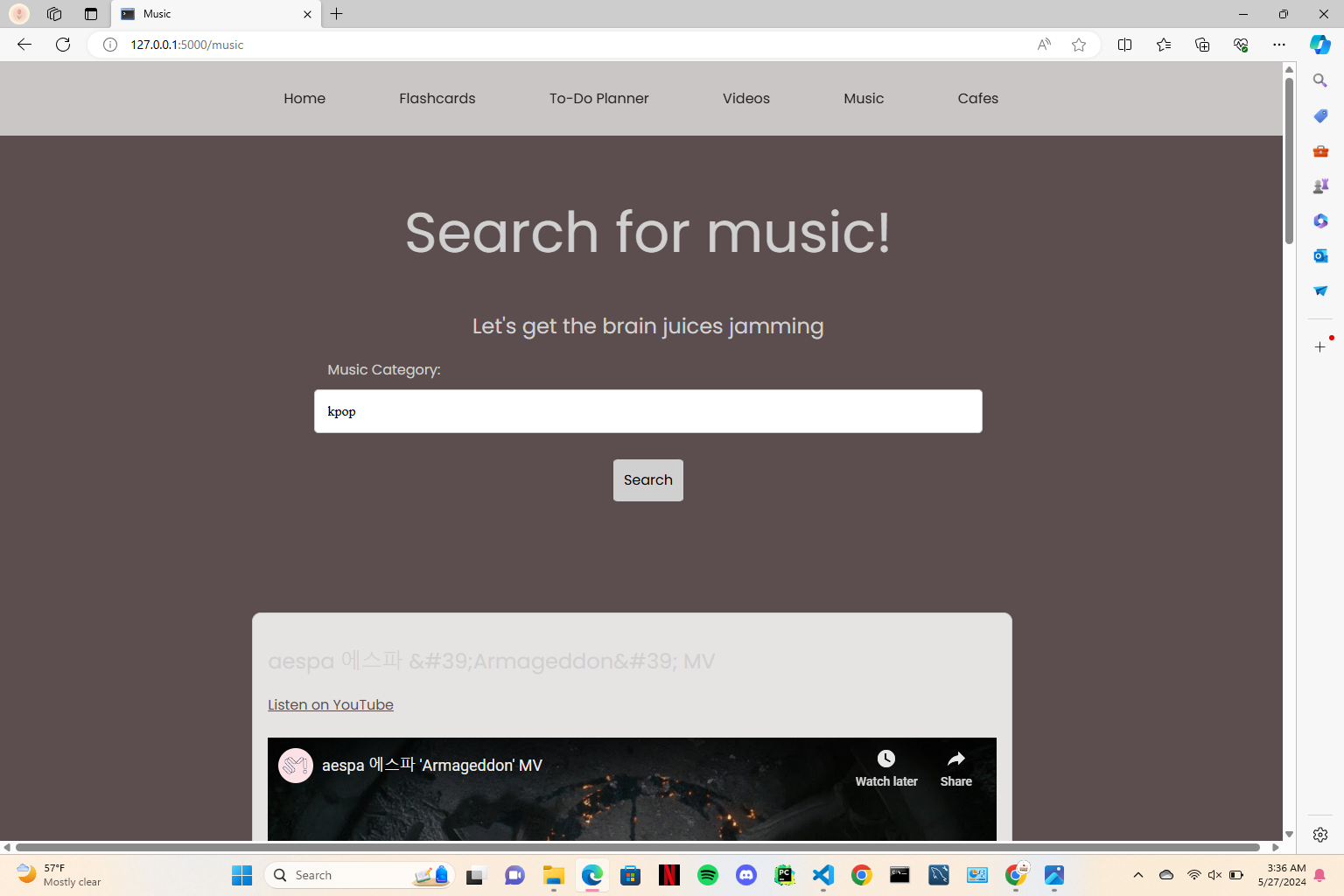The width and height of the screenshot is (1344, 896).
Task: Click Watch later on aespa video
Action: pos(886,769)
